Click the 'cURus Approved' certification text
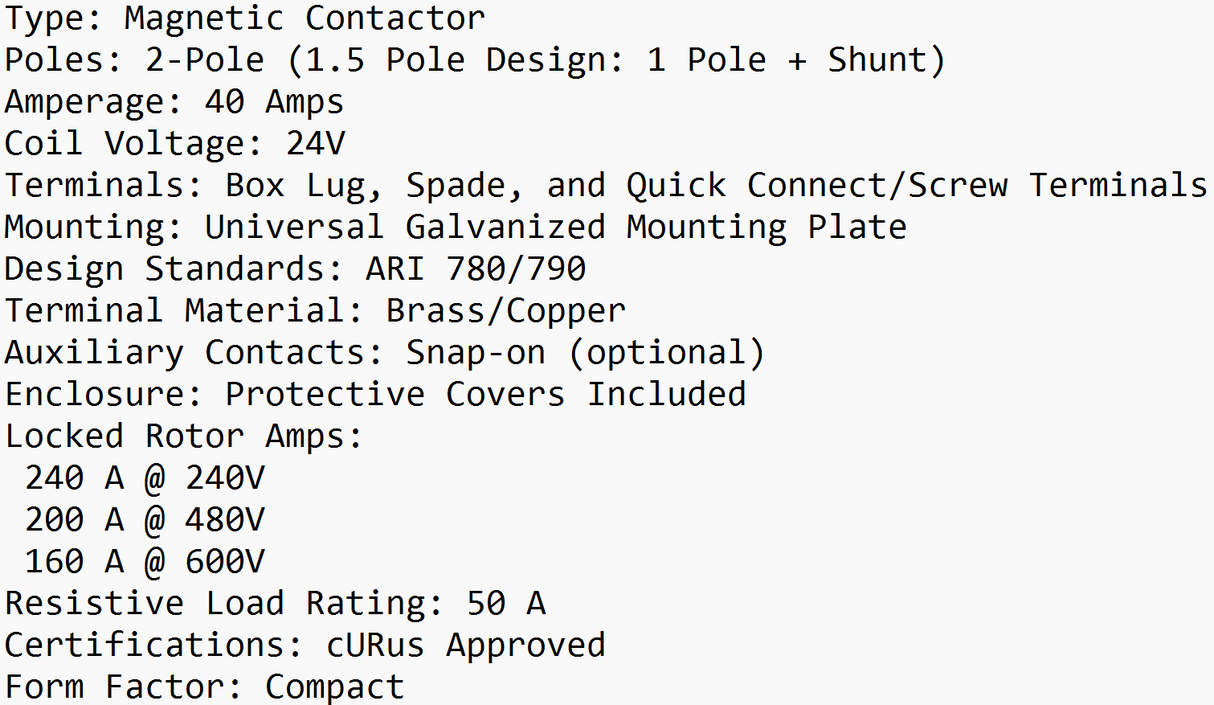 (465, 645)
